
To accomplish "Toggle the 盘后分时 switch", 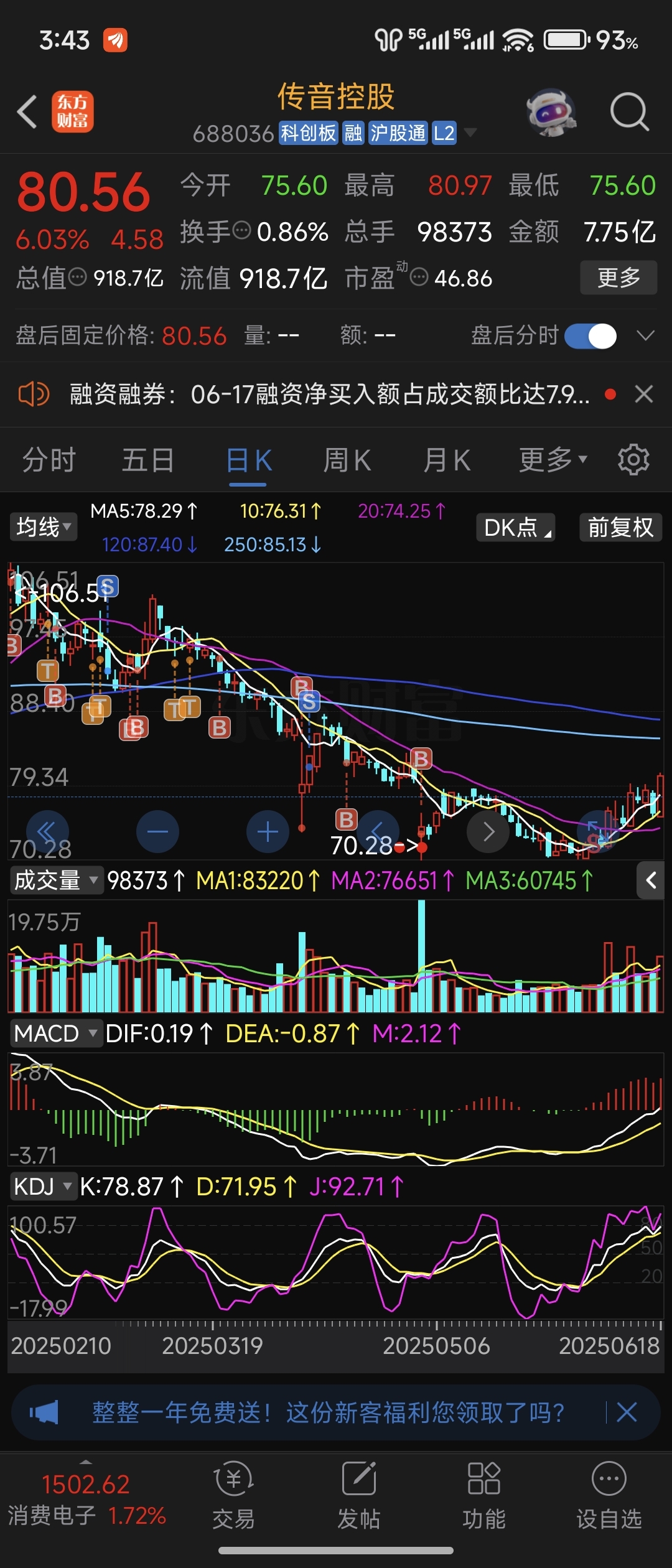I will coord(590,336).
